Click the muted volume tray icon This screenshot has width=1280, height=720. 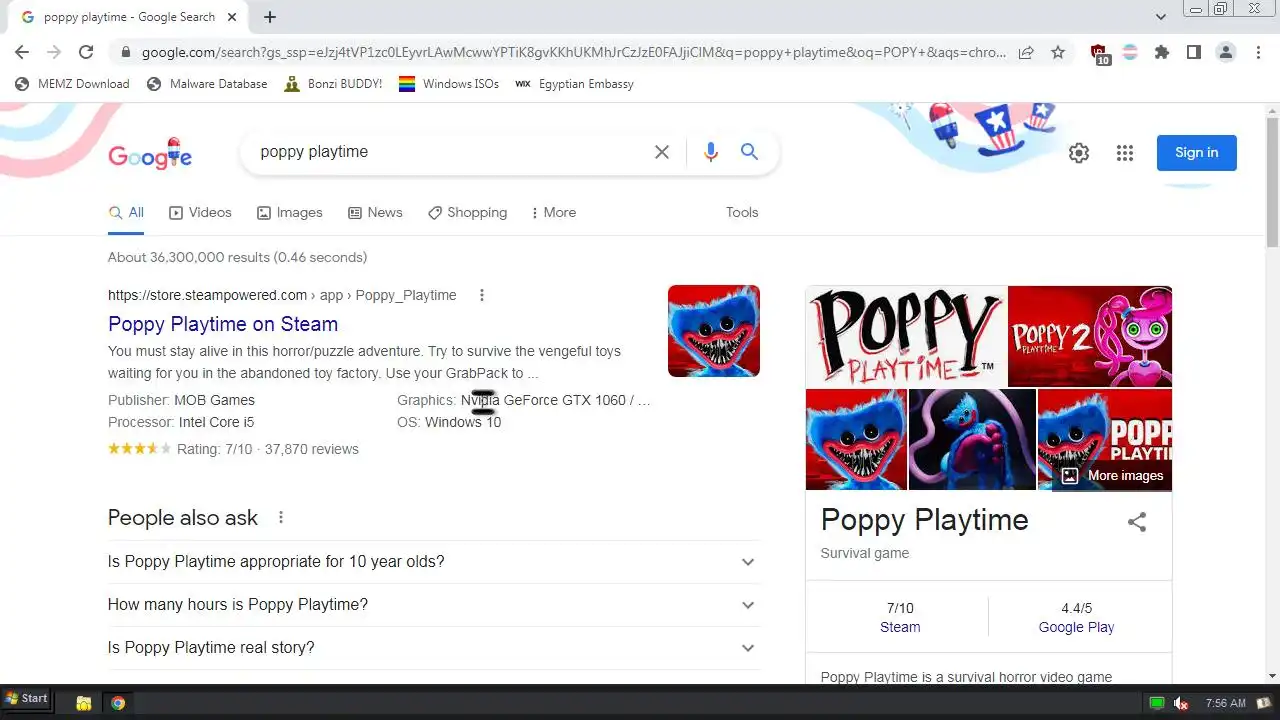pyautogui.click(x=1181, y=703)
